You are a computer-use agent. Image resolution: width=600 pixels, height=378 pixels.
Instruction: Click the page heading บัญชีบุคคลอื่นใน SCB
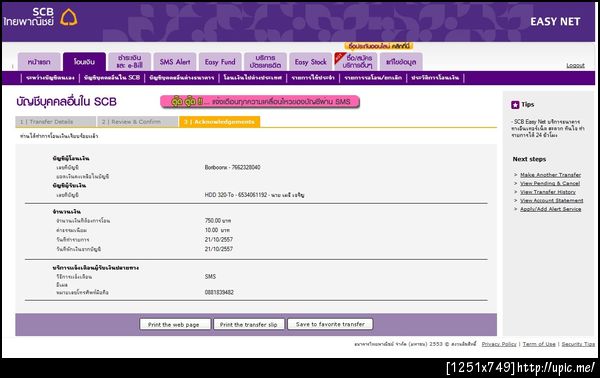pos(66,102)
